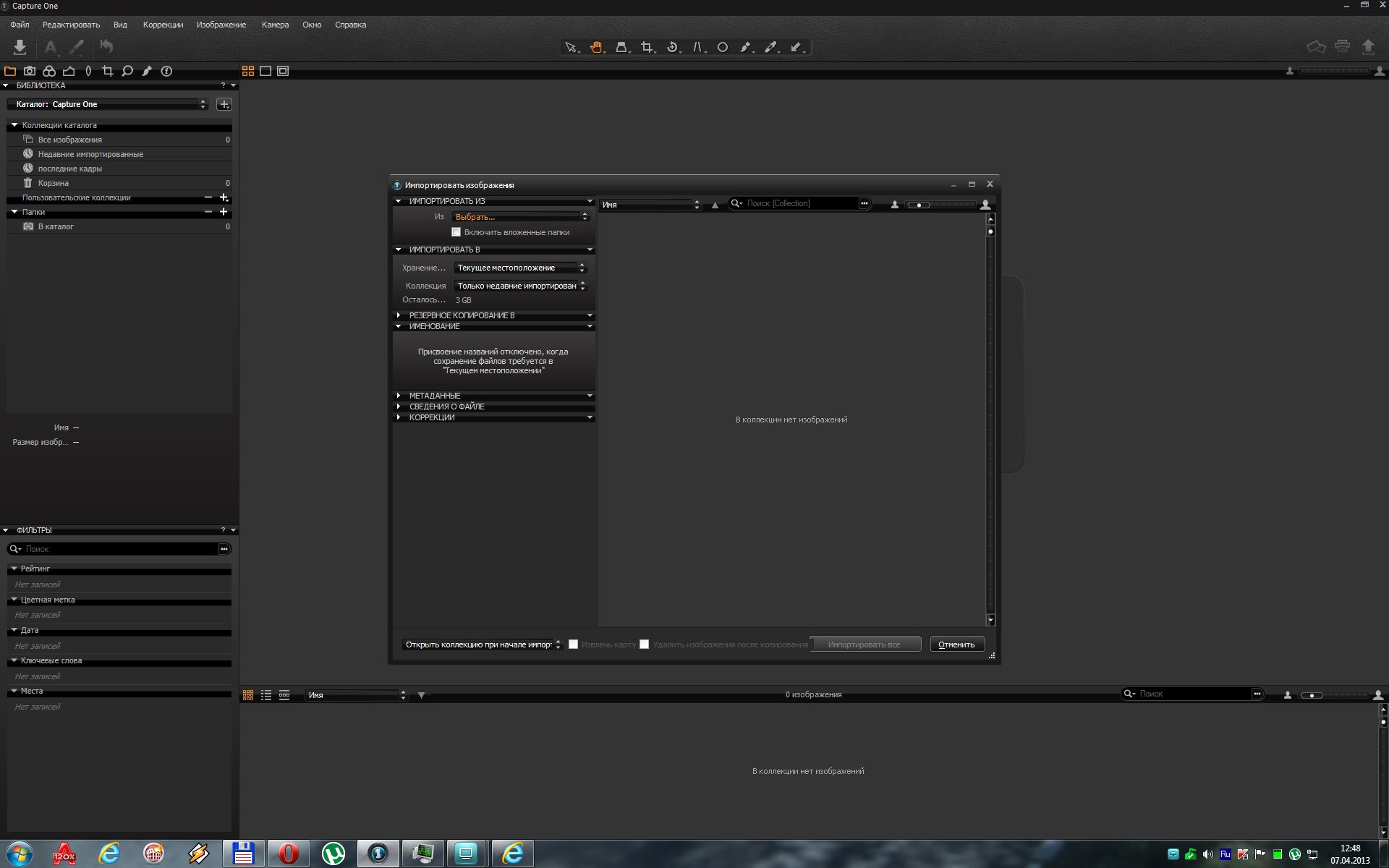1389x868 pixels.
Task: Open the Lens tool tab icon
Action: point(88,71)
